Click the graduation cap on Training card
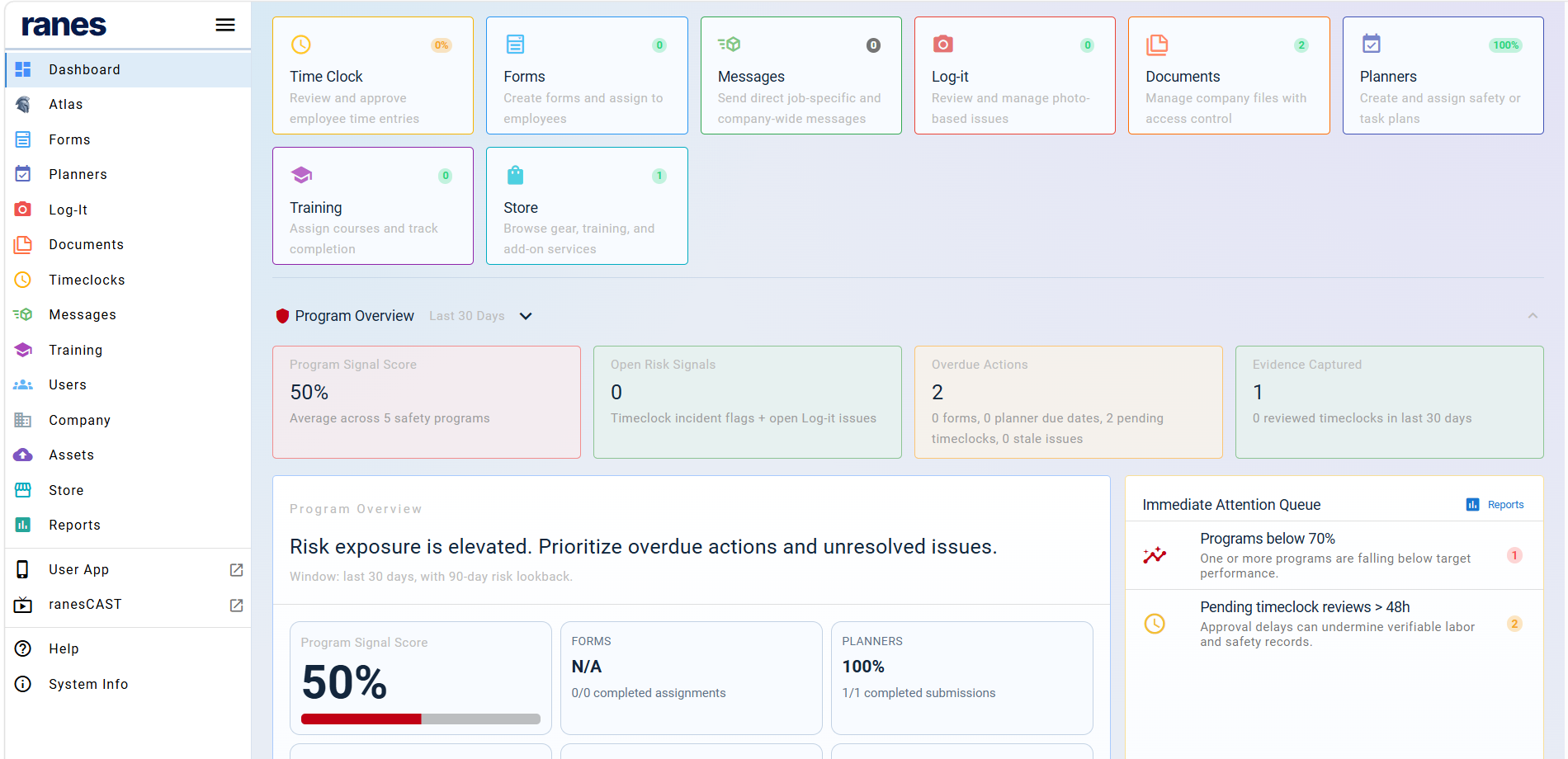The height and width of the screenshot is (759, 1568). point(301,175)
